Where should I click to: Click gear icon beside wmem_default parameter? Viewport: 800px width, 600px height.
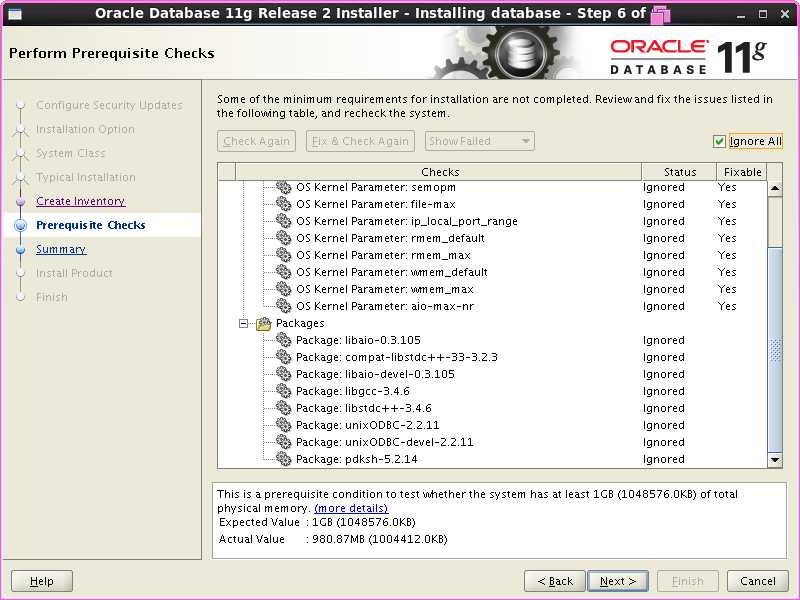point(283,272)
